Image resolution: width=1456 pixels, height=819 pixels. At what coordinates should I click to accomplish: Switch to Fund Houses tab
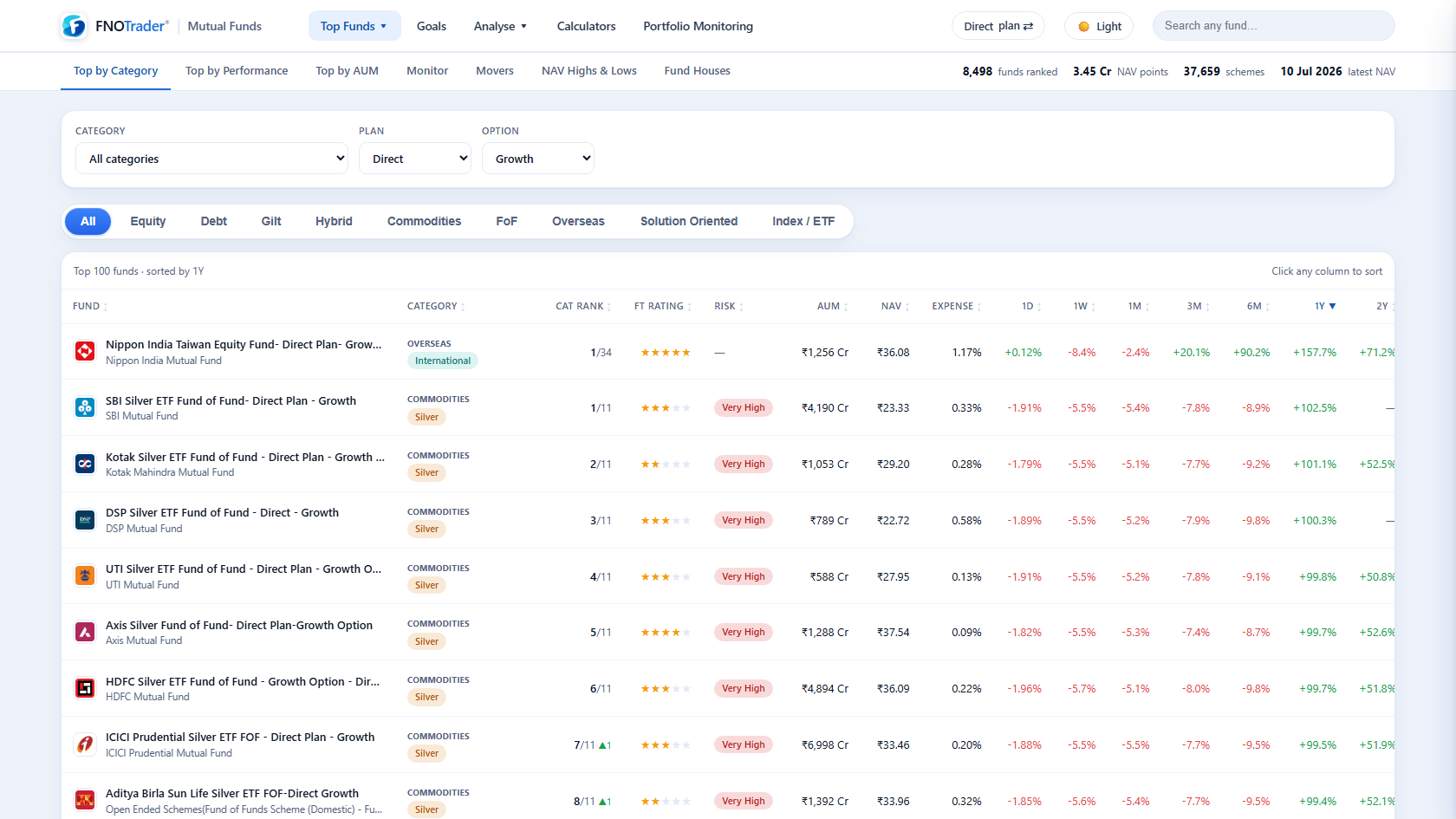coord(697,71)
